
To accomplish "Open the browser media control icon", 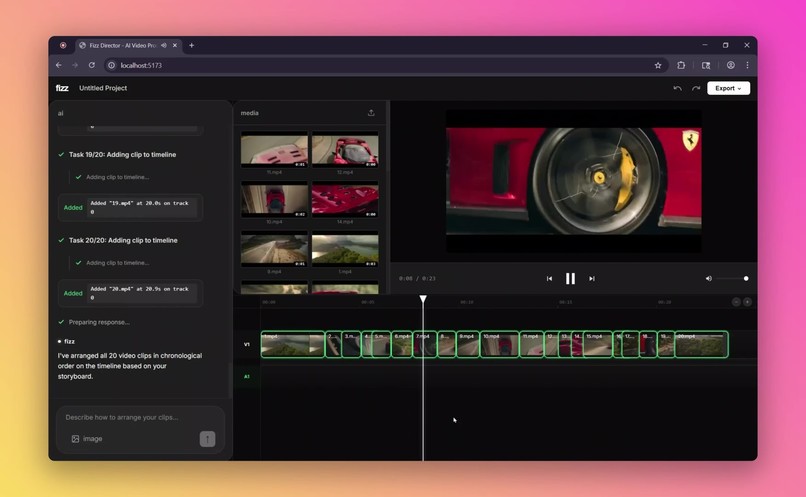I will pos(706,65).
